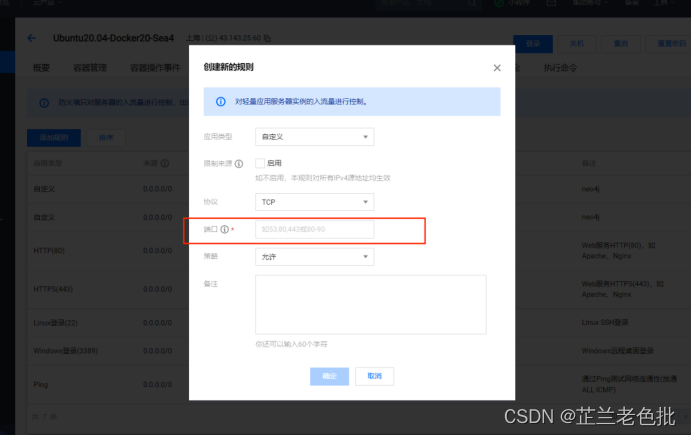Click the 添加规则 add rule button
Viewport: 692px width, 436px height.
tap(54, 138)
